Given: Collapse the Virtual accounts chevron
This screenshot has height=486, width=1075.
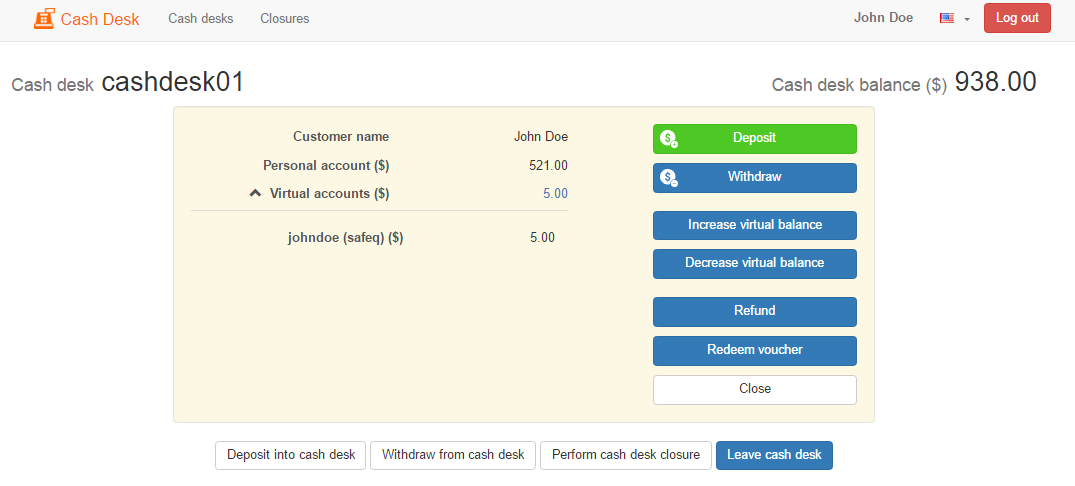Looking at the screenshot, I should click(255, 193).
